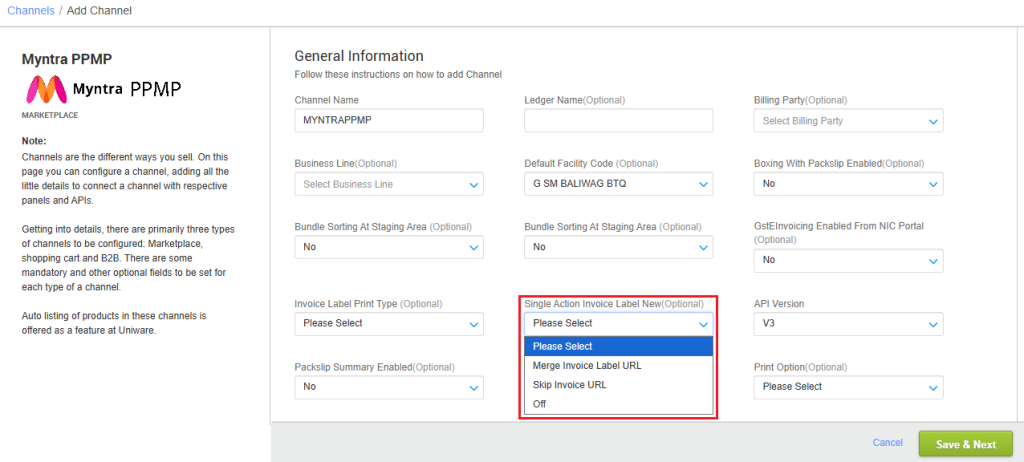Open the Business Line dropdown

pos(389,184)
